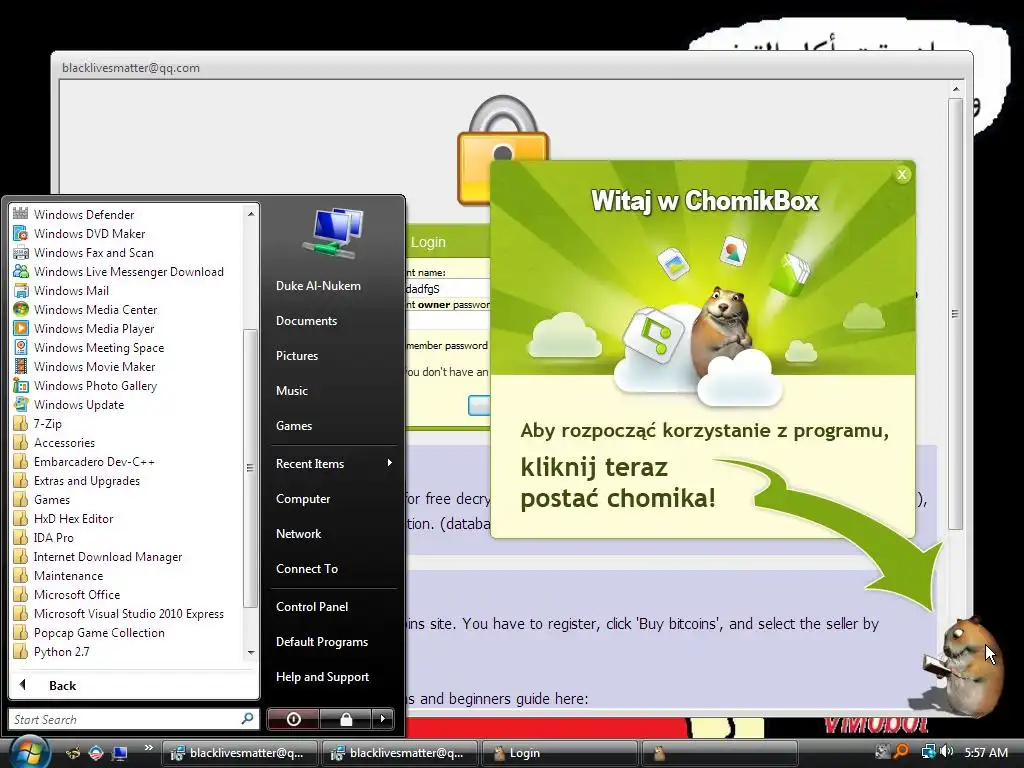1024x768 pixels.
Task: Open Windows Photo Gallery
Action: (95, 385)
